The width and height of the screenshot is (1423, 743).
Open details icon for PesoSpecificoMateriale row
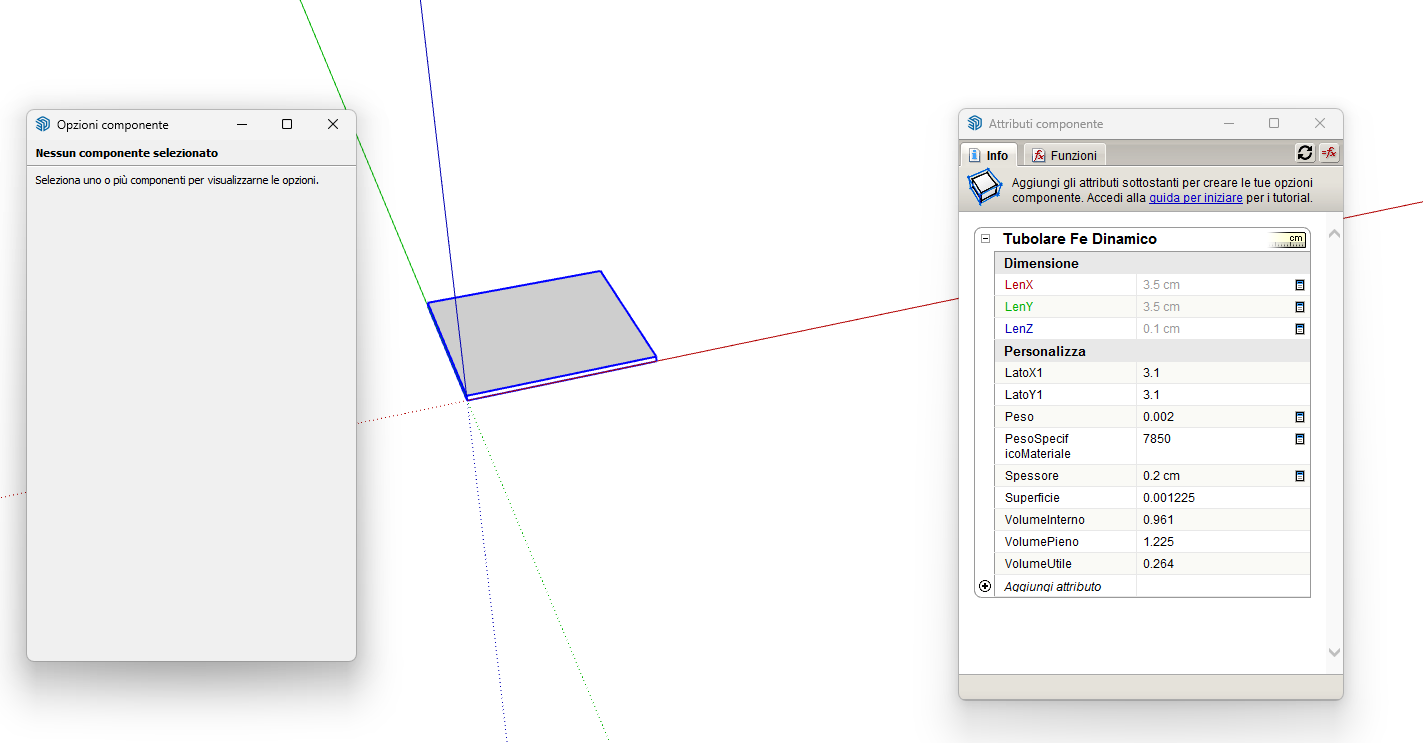coord(1300,439)
